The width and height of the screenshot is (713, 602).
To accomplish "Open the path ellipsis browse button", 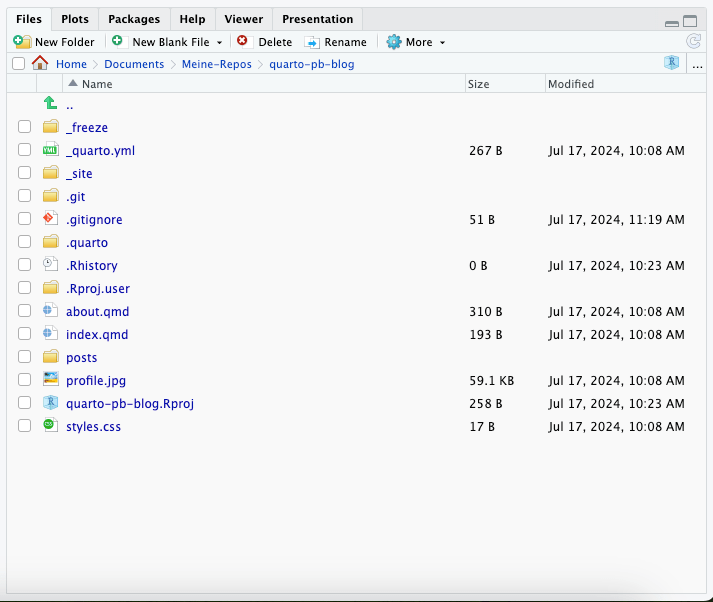I will point(697,64).
